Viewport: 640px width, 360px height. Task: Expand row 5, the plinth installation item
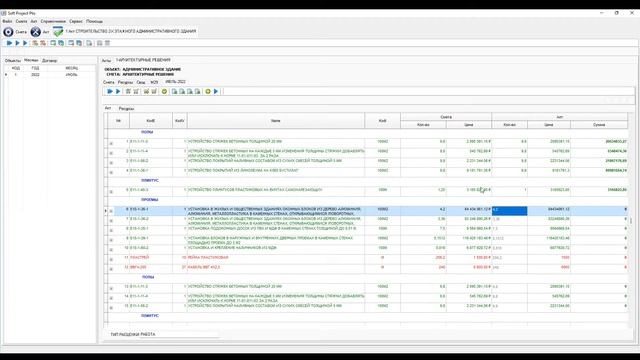[111, 191]
